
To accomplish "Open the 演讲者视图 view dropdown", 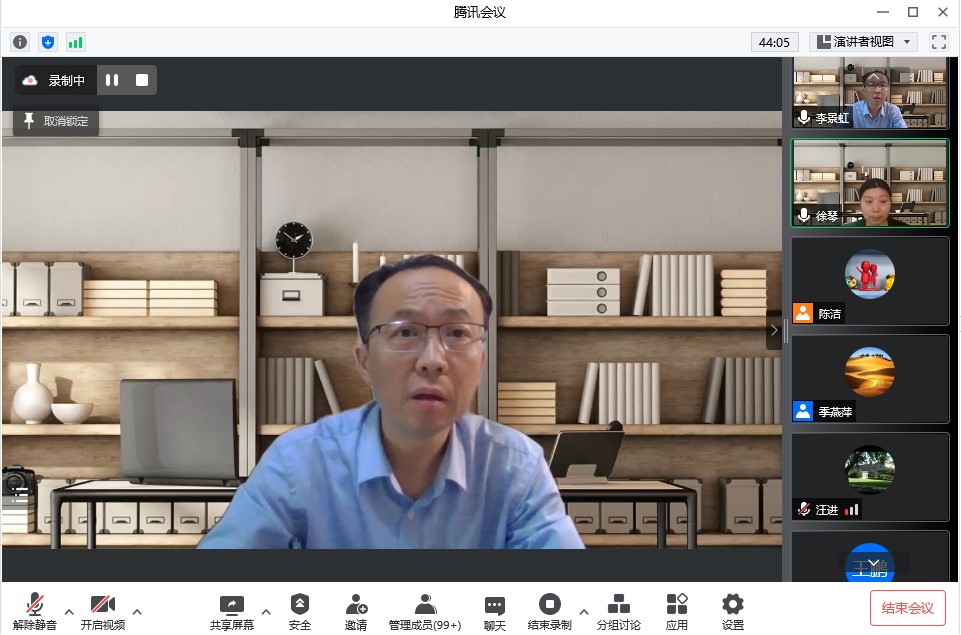I will click(863, 42).
